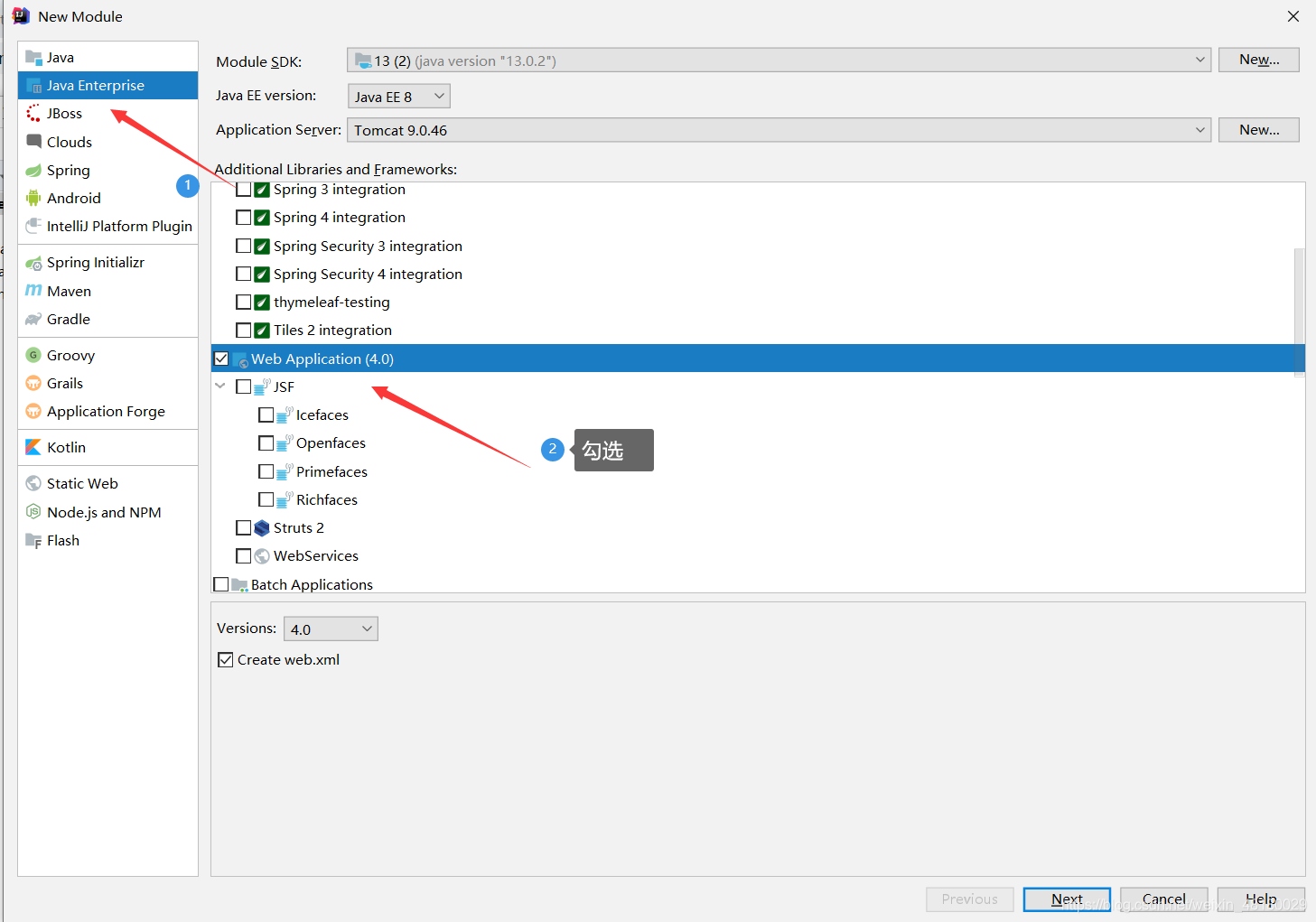Open the Versions 4.0 dropdown
The width and height of the screenshot is (1316, 922).
click(x=331, y=629)
